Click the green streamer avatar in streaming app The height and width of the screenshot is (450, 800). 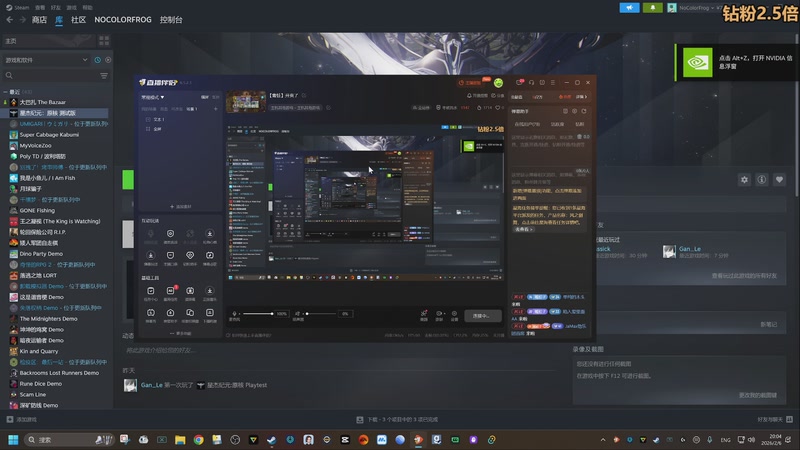498,83
